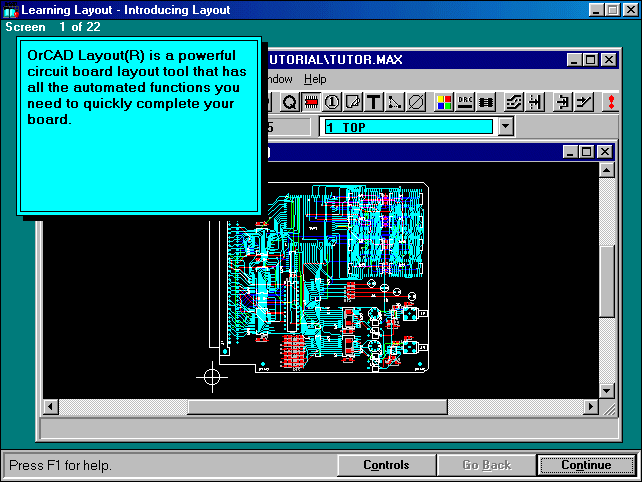Select the Error tool icon
Image resolution: width=642 pixels, height=482 pixels.
(416, 102)
